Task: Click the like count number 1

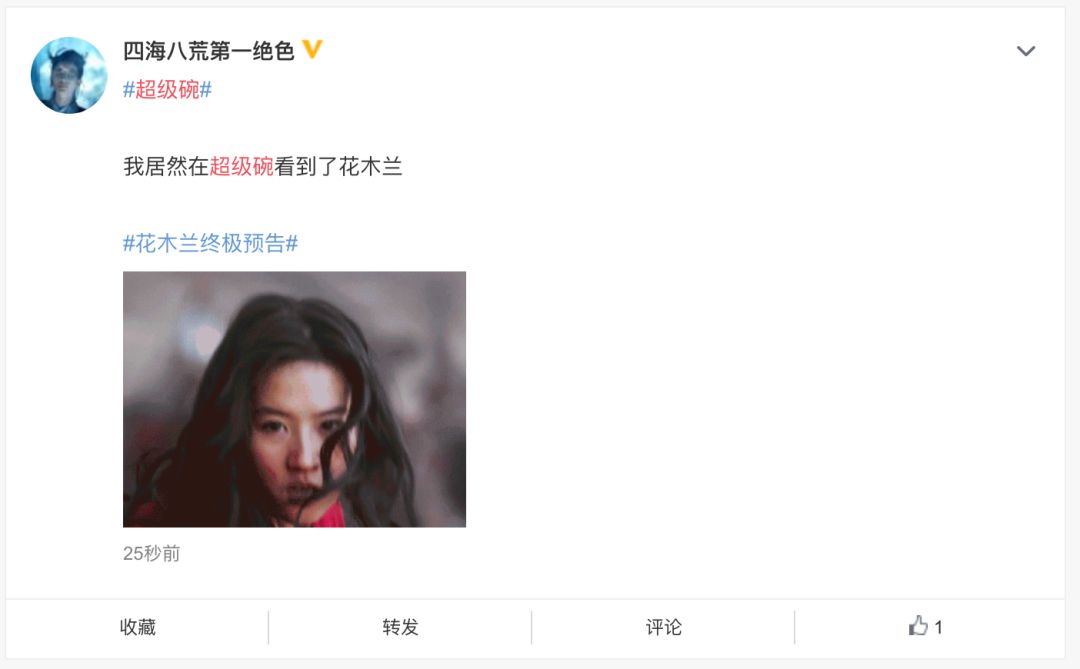Action: pos(938,627)
